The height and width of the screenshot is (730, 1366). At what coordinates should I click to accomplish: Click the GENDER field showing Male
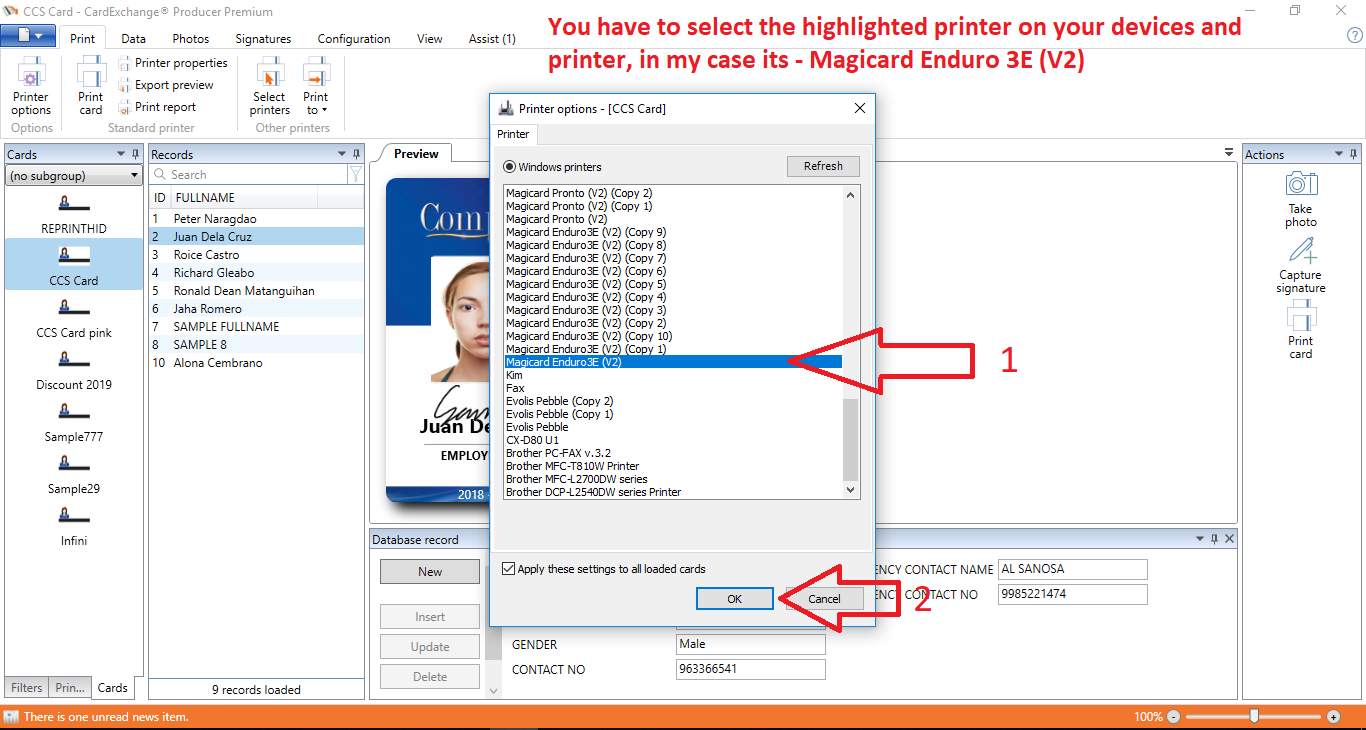tap(751, 645)
